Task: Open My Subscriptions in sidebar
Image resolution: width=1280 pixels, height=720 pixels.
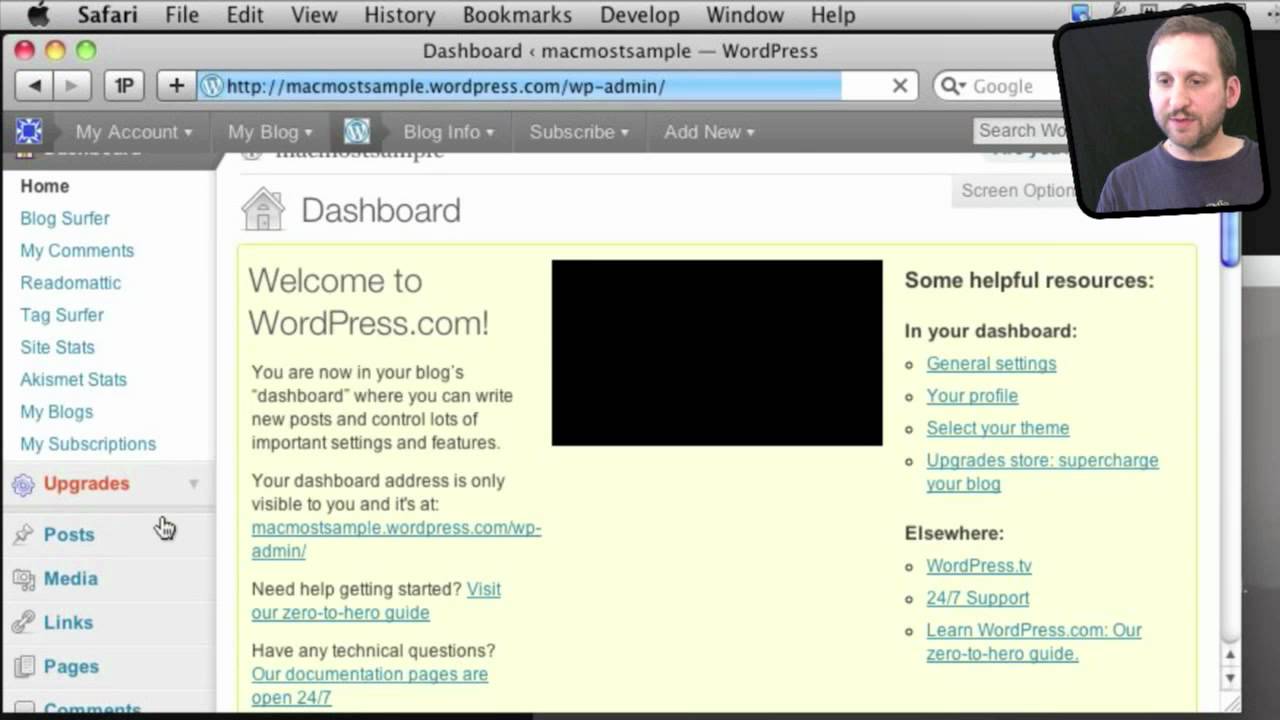Action: [x=88, y=443]
